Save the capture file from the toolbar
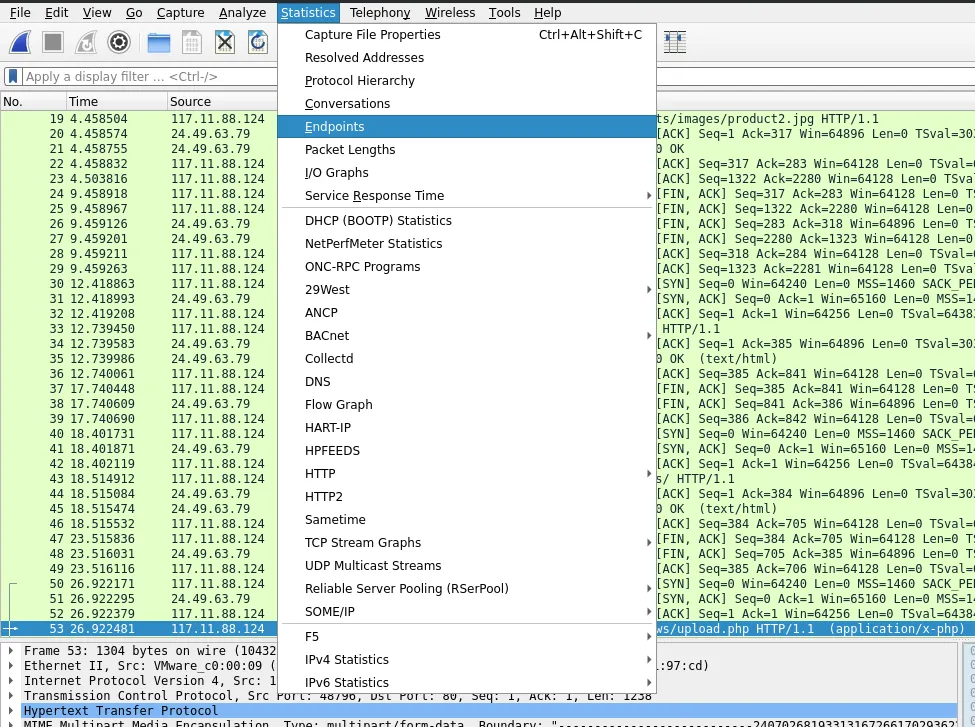The image size is (975, 727). (x=192, y=42)
